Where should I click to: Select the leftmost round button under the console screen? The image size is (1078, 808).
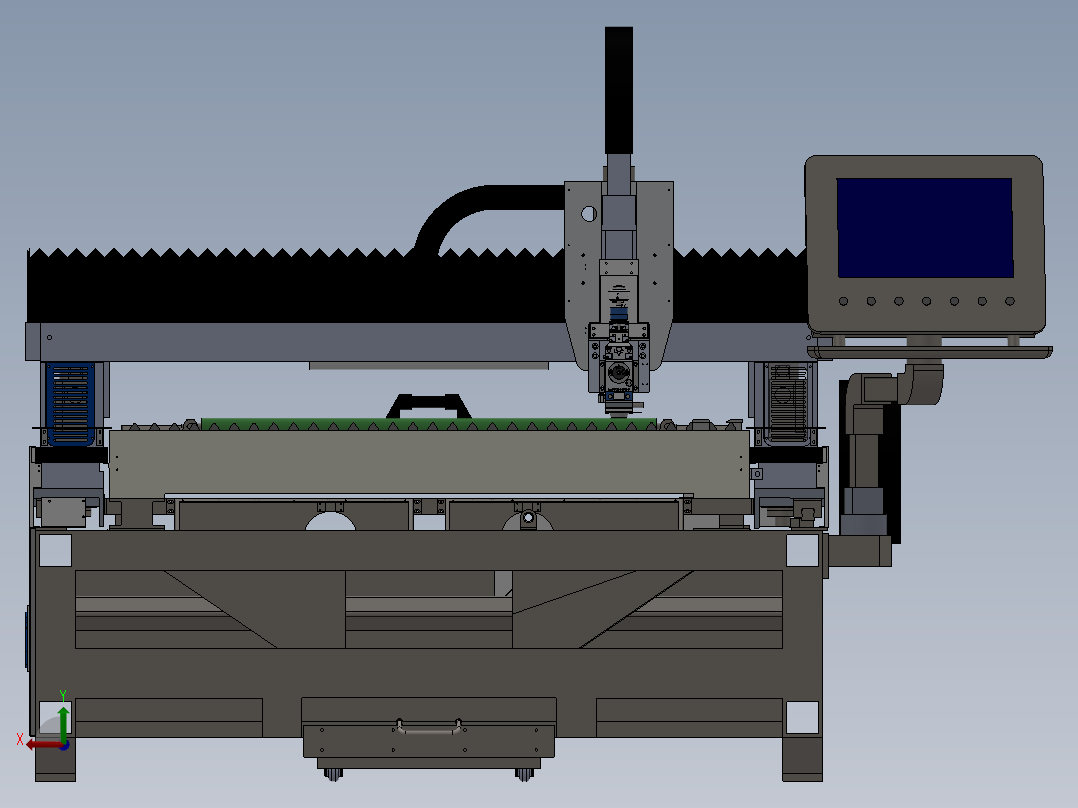point(844,301)
